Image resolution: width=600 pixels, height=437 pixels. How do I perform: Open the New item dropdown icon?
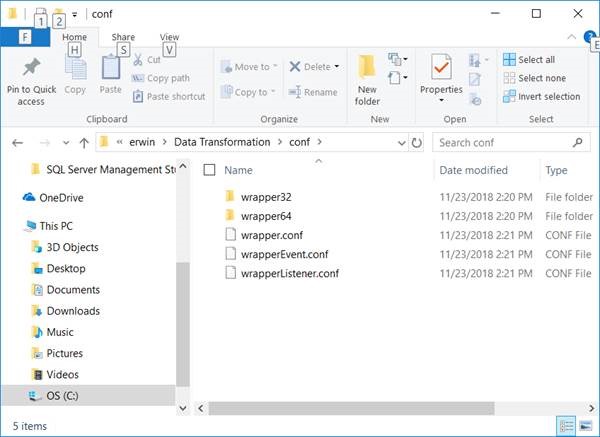(398, 59)
